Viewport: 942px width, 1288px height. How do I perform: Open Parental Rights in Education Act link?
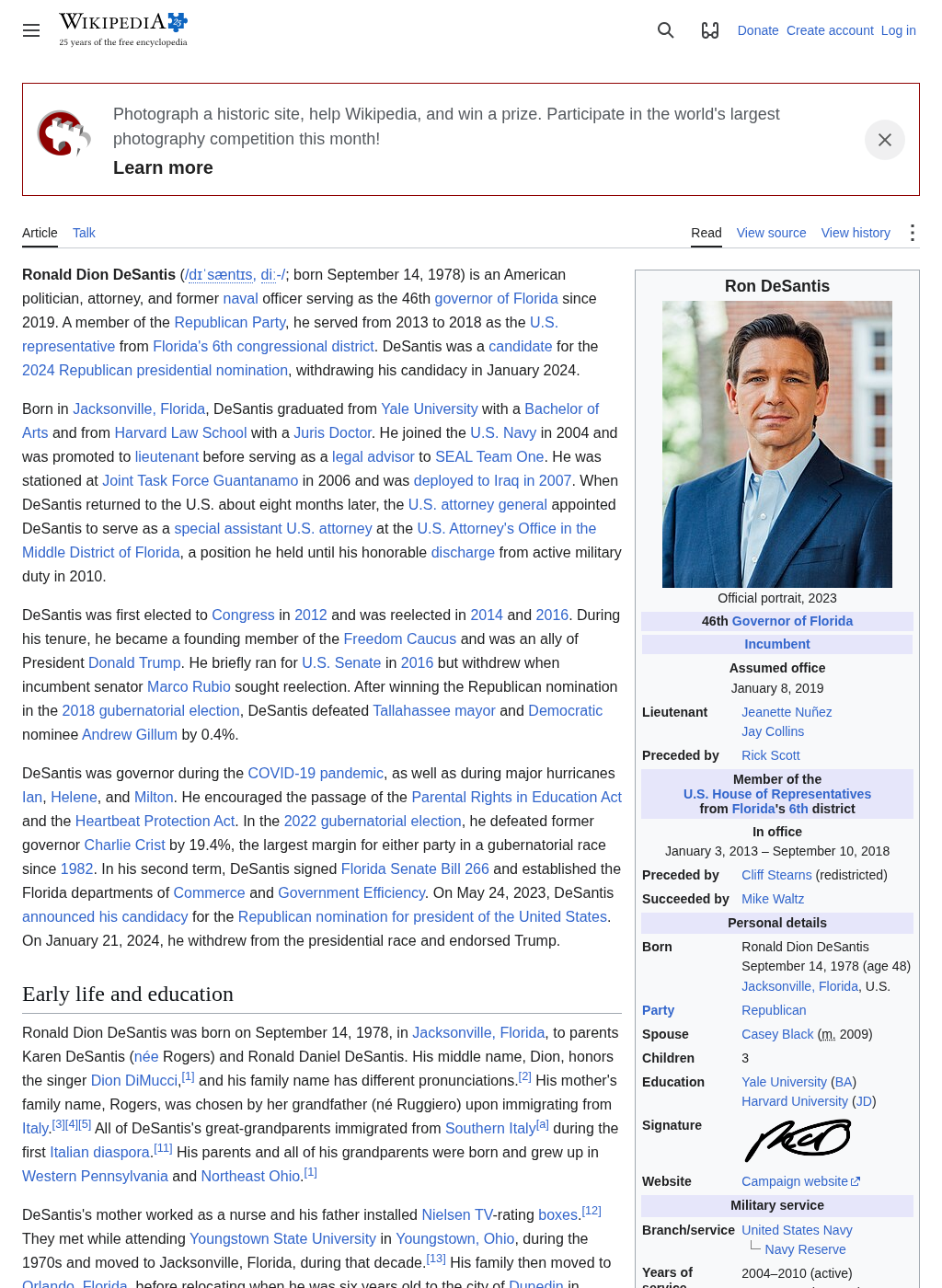517,797
